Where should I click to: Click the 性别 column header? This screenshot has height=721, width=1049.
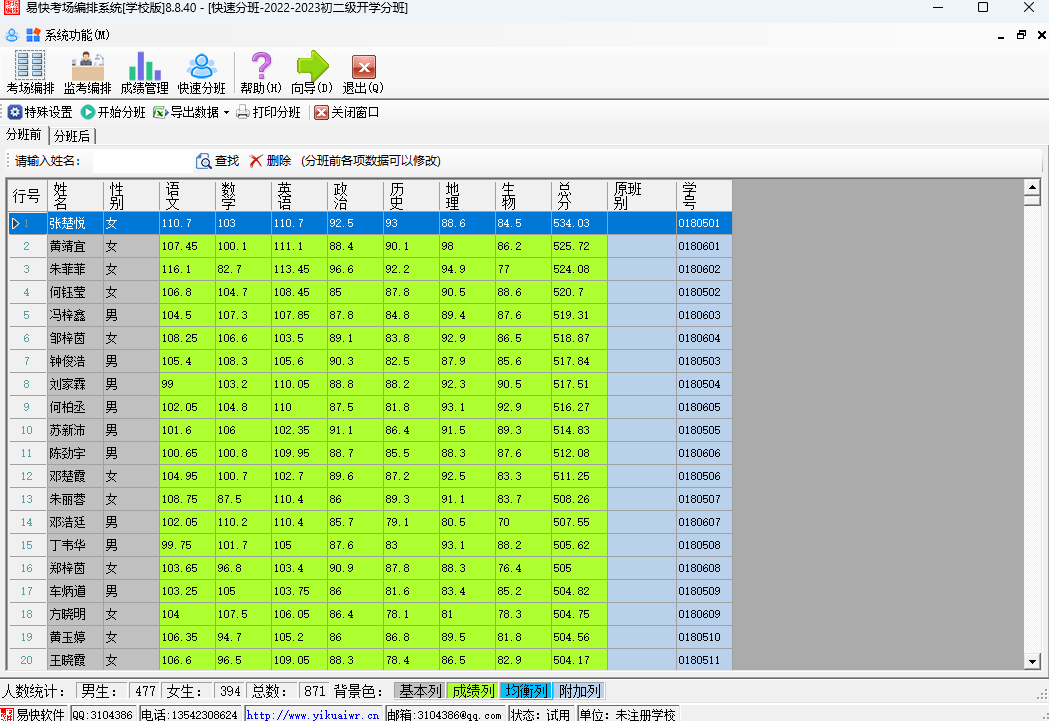click(x=131, y=196)
